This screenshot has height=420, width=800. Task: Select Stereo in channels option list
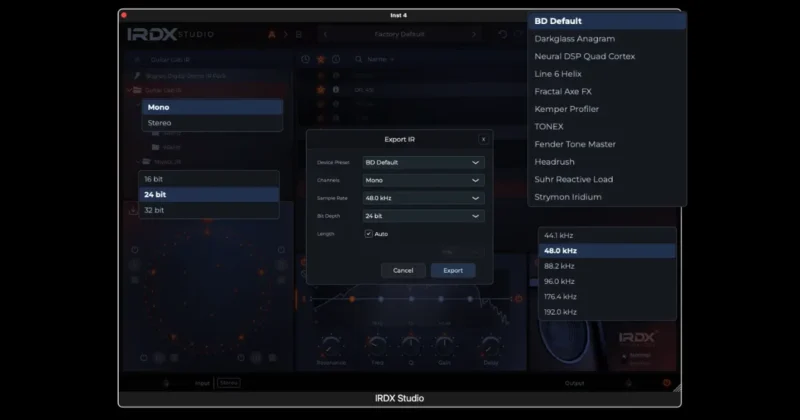pyautogui.click(x=212, y=123)
